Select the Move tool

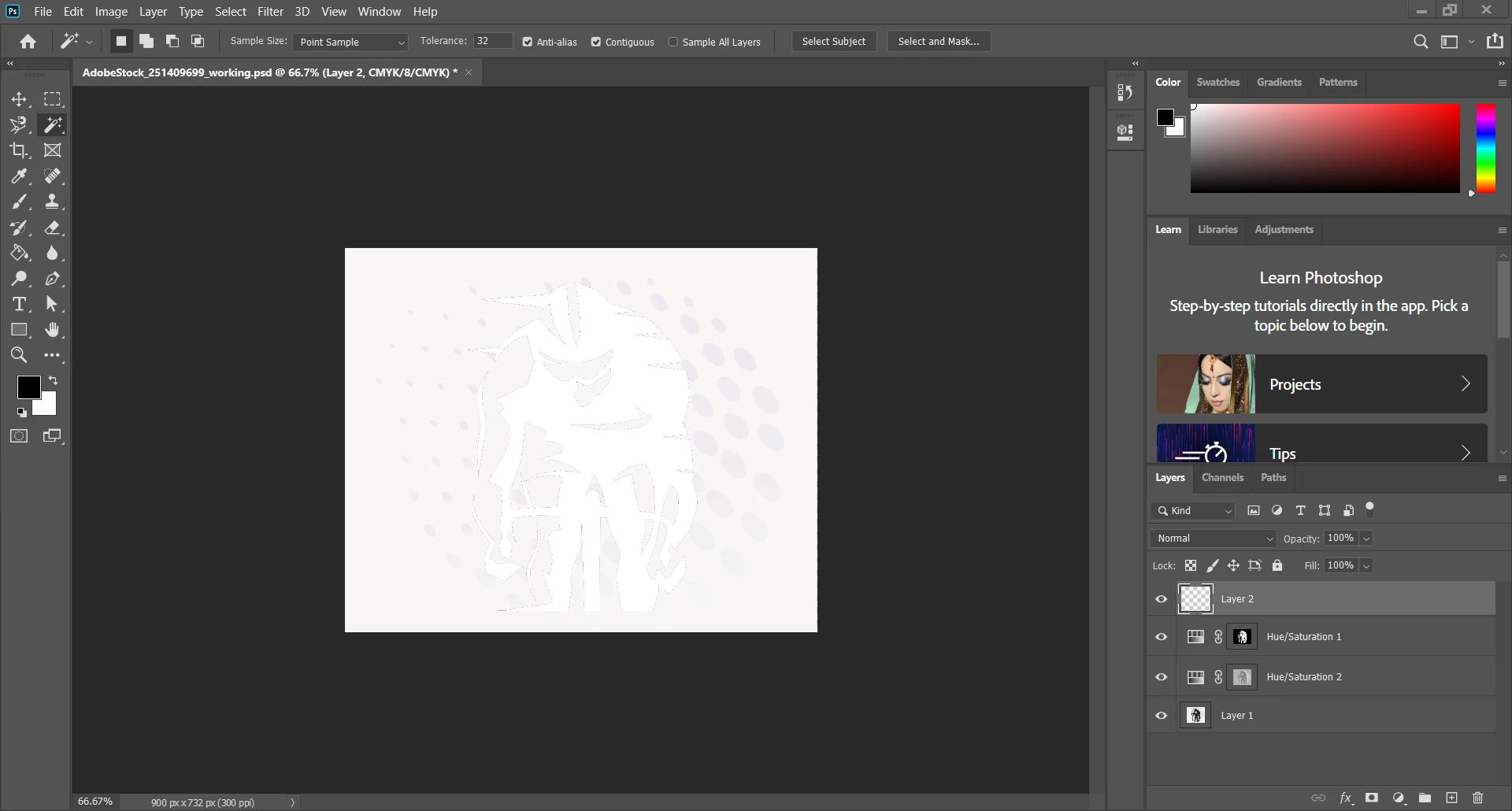pyautogui.click(x=19, y=99)
